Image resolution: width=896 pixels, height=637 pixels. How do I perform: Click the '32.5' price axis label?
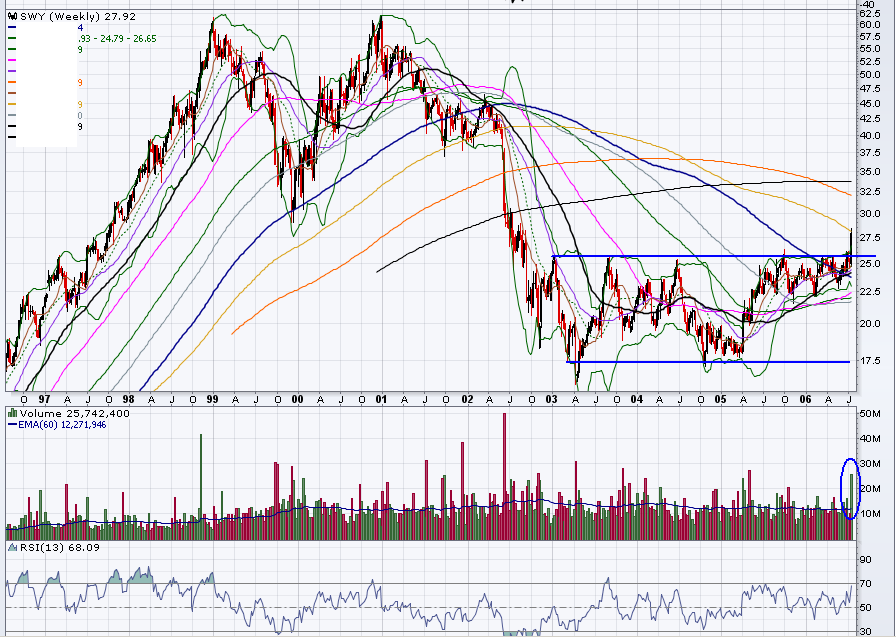click(x=869, y=192)
